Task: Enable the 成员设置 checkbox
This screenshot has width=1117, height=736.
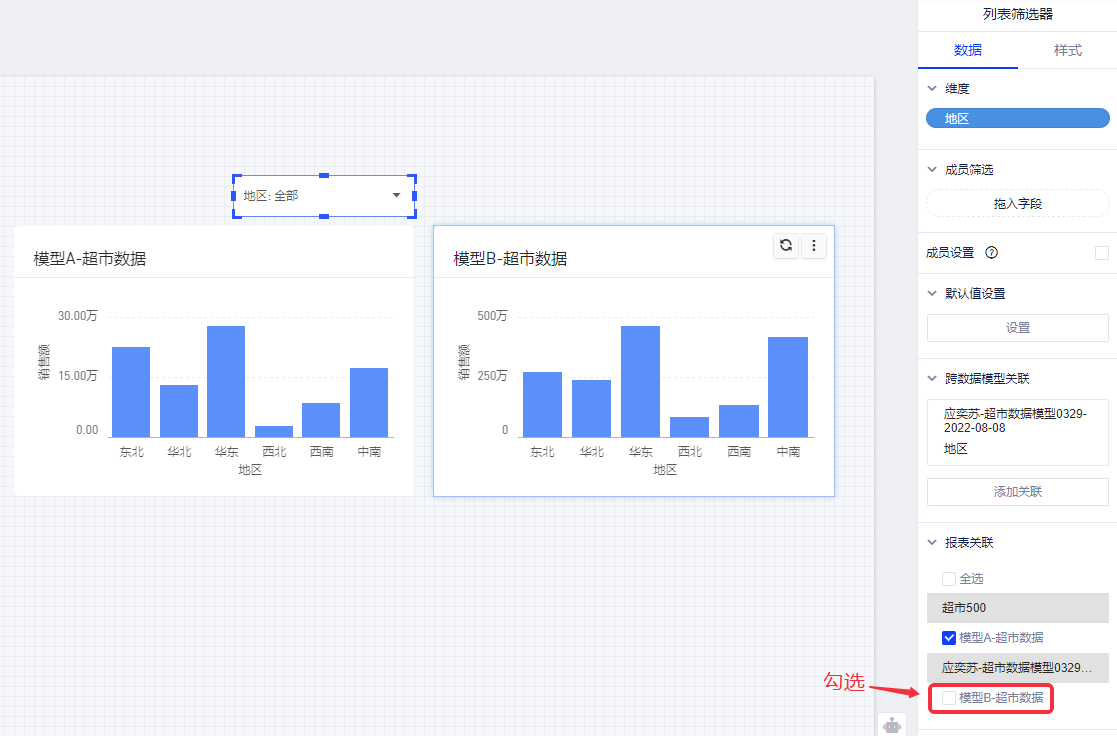Action: tap(1101, 253)
